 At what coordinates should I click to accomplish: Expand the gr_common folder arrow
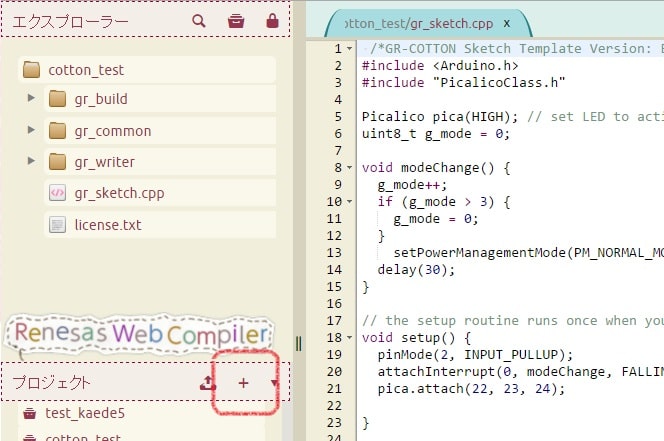32,131
